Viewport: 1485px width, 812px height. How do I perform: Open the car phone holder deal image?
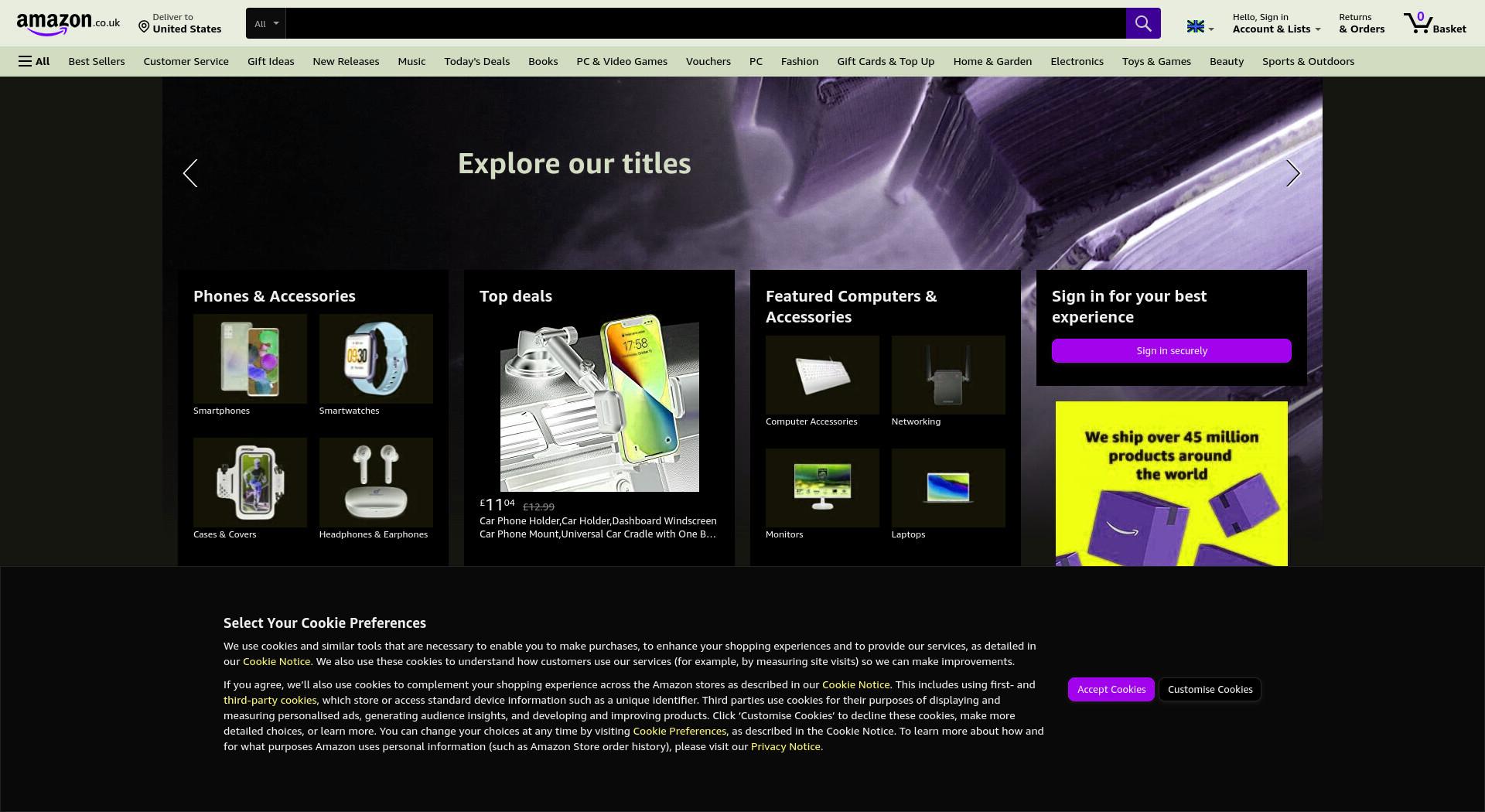pos(599,403)
